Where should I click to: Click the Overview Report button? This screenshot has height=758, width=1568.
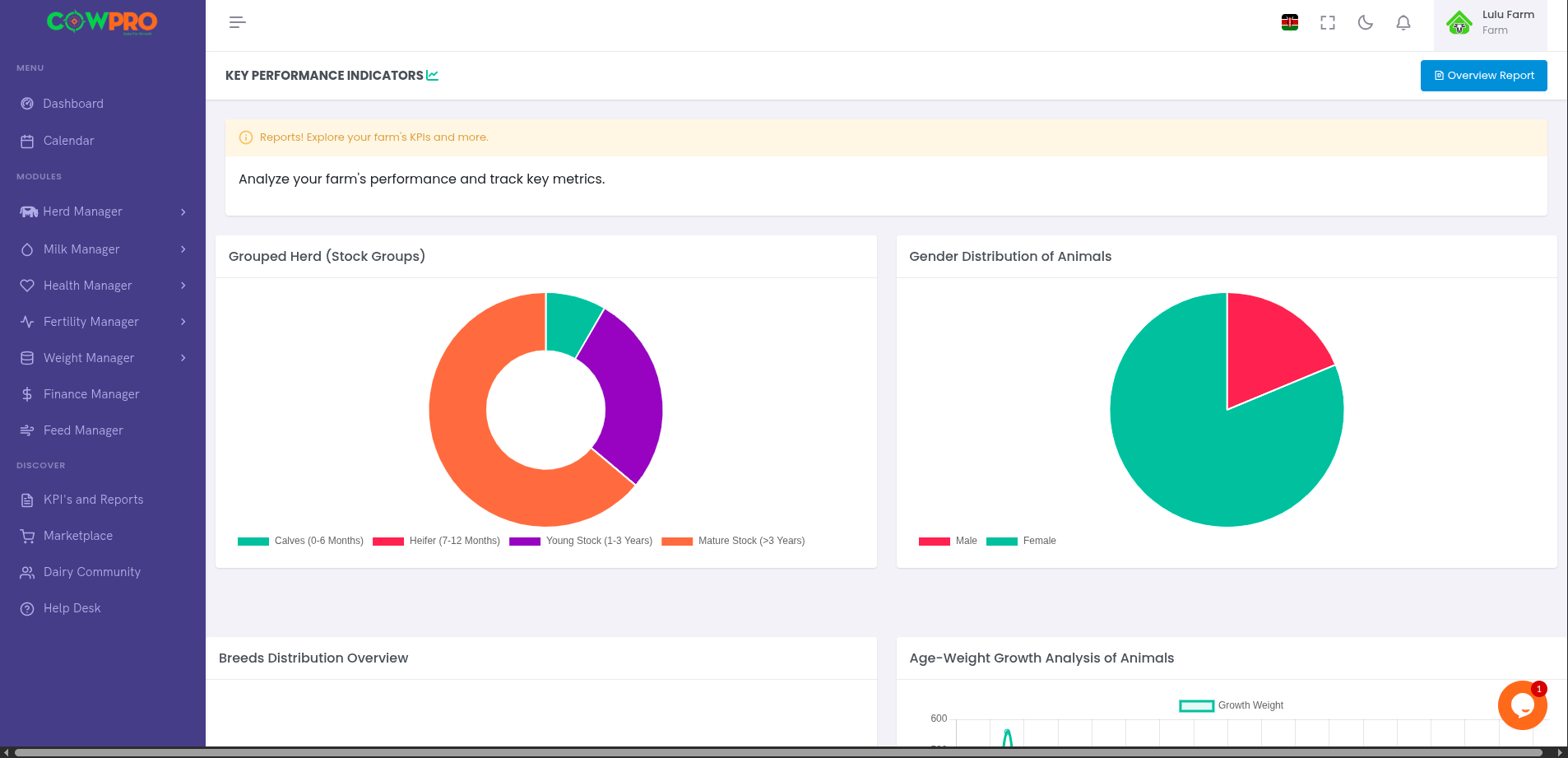coord(1483,76)
